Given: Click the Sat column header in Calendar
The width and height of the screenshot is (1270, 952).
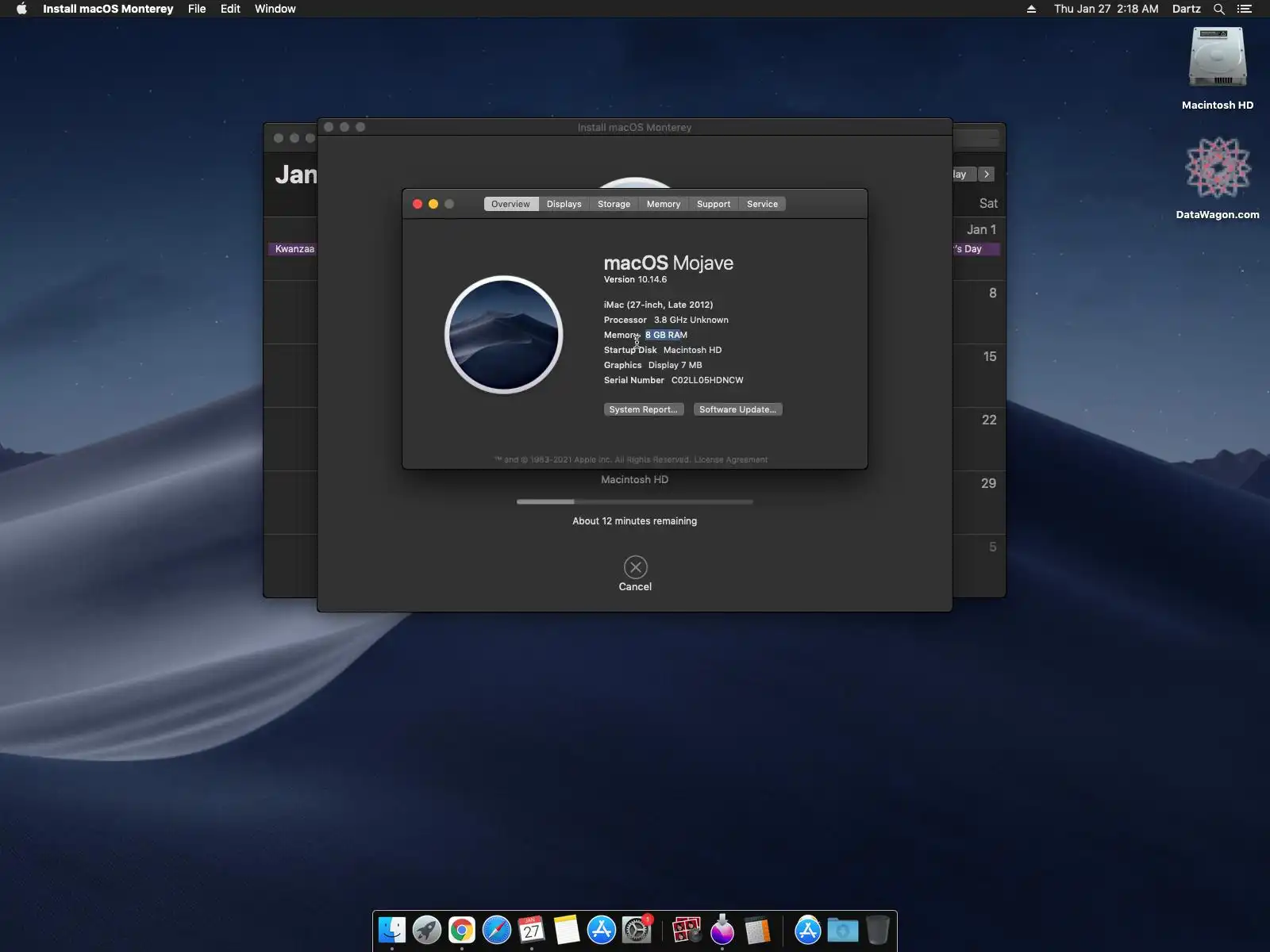Looking at the screenshot, I should 988,204.
